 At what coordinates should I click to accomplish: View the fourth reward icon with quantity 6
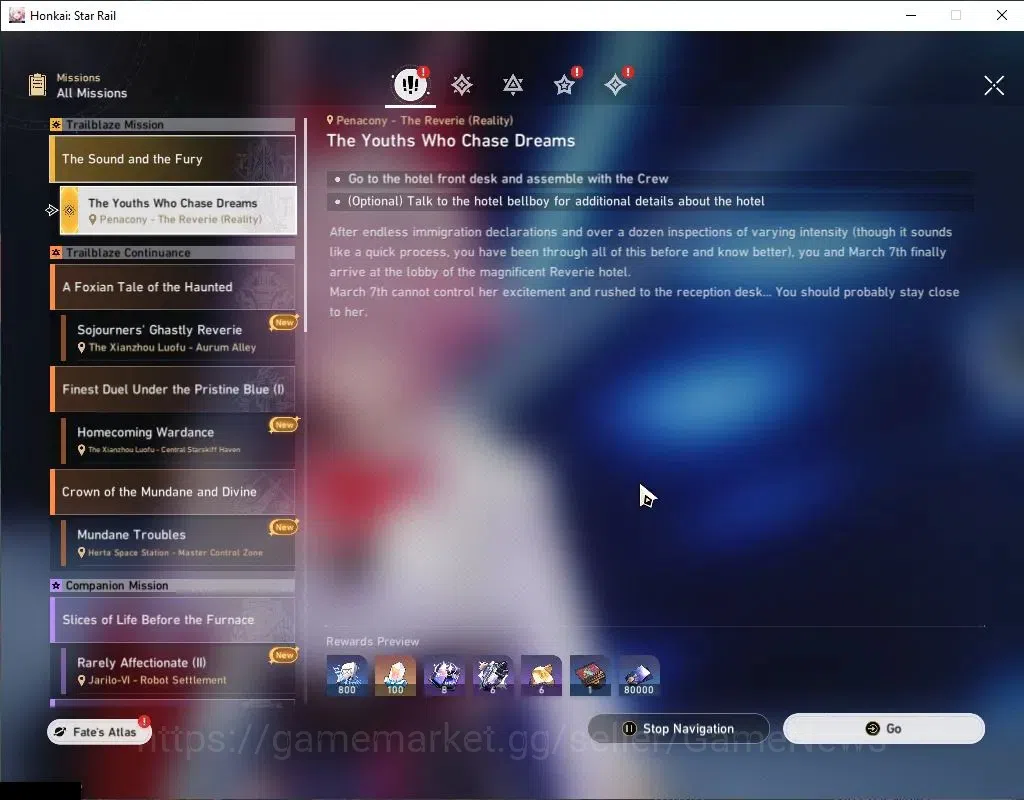click(x=492, y=676)
